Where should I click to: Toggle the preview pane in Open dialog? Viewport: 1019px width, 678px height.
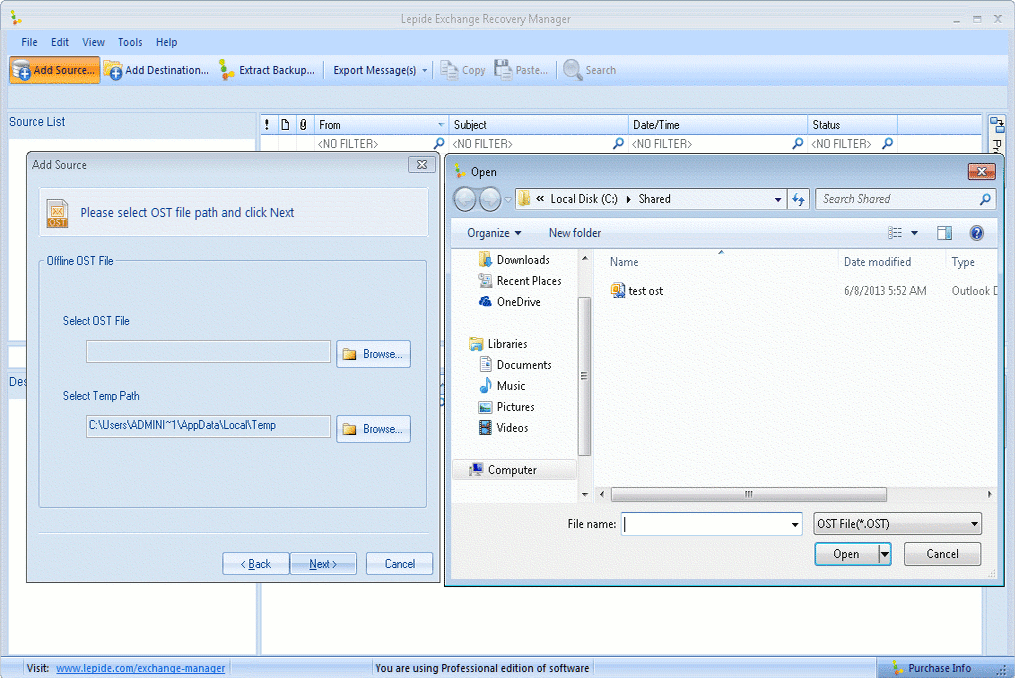click(x=944, y=233)
